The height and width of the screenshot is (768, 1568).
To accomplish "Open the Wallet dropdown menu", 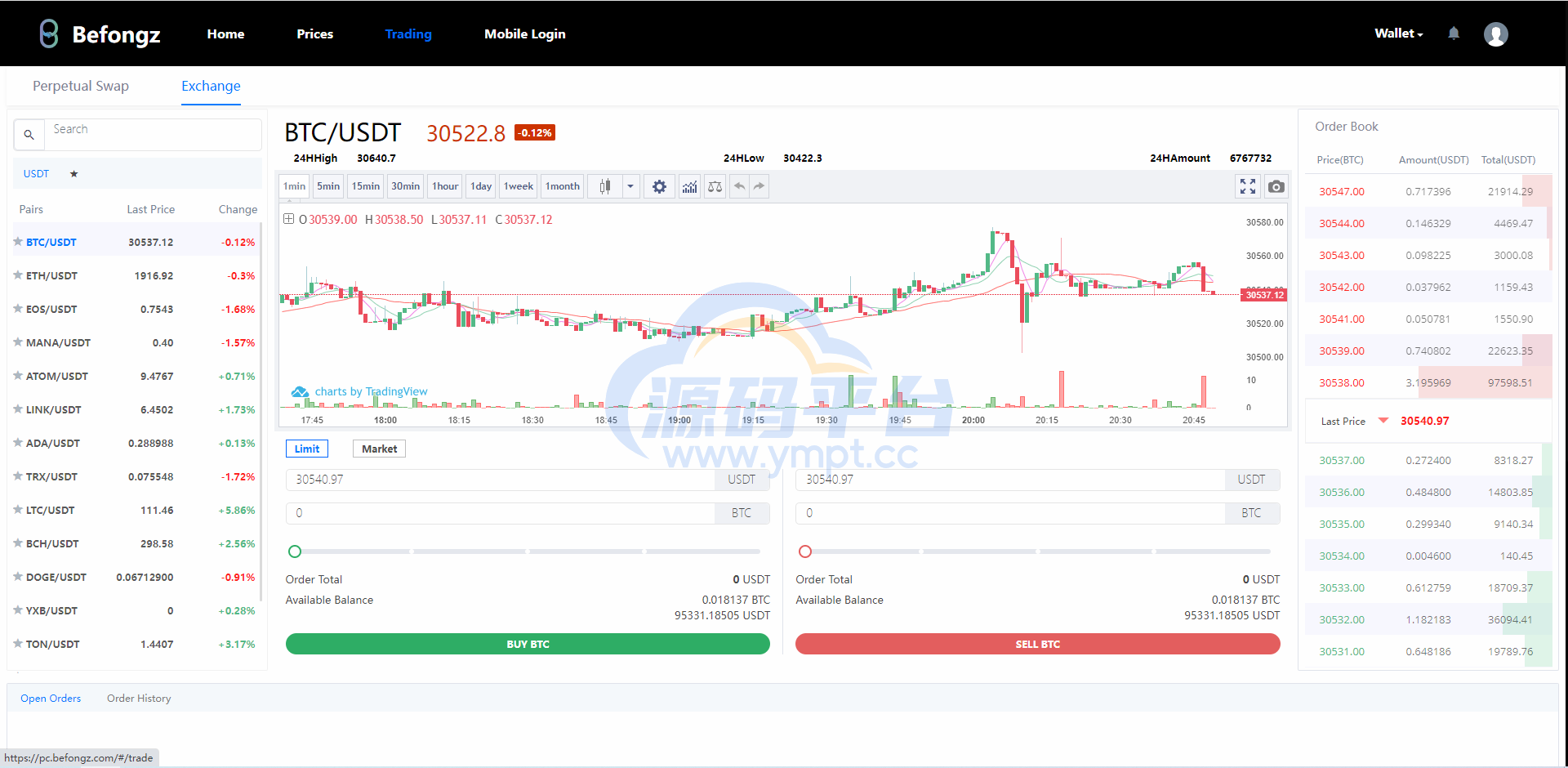I will [x=1398, y=33].
